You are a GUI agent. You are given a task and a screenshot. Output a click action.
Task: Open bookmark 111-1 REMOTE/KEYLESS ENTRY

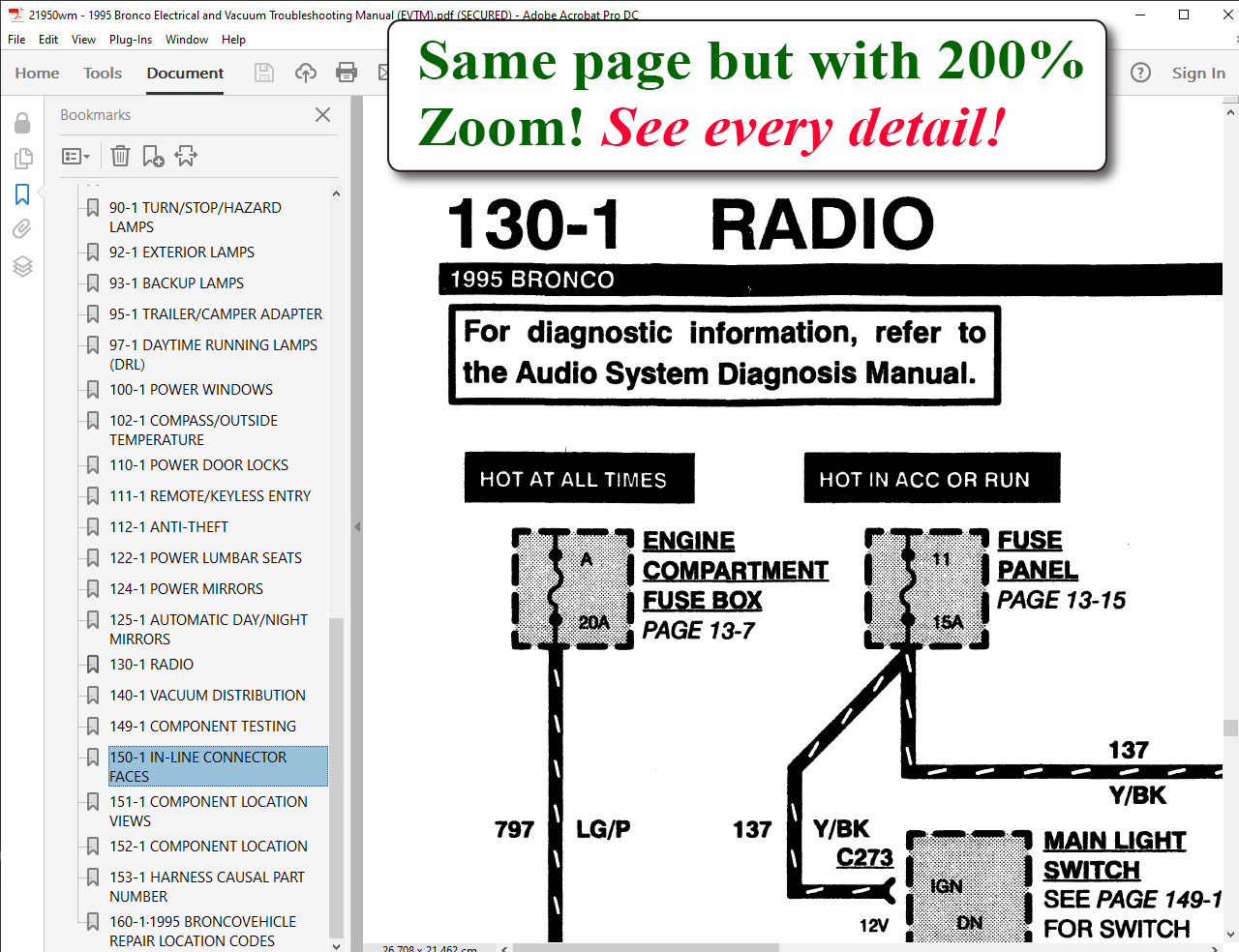(x=210, y=495)
